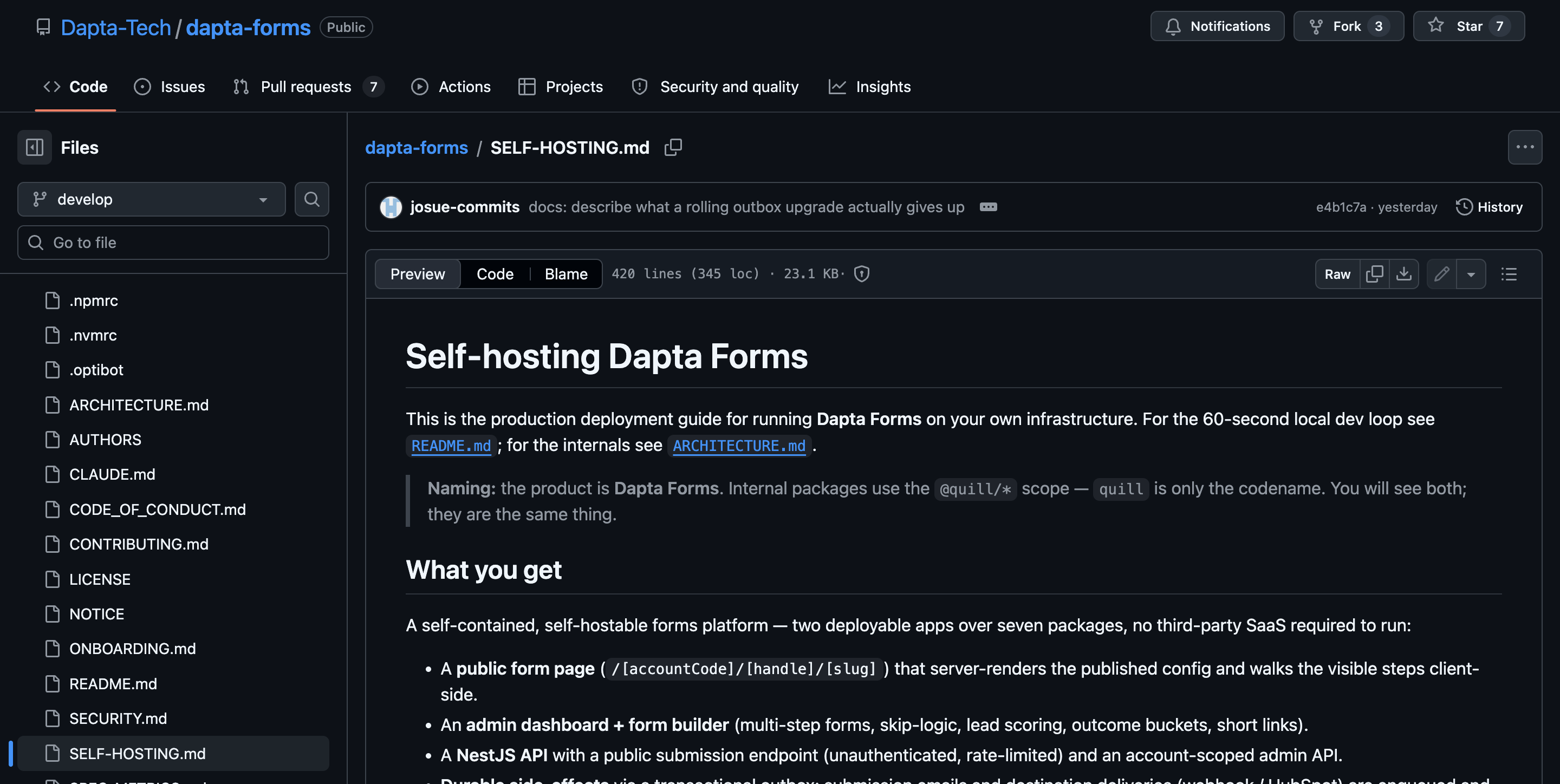Fork this repository

pyautogui.click(x=1349, y=26)
